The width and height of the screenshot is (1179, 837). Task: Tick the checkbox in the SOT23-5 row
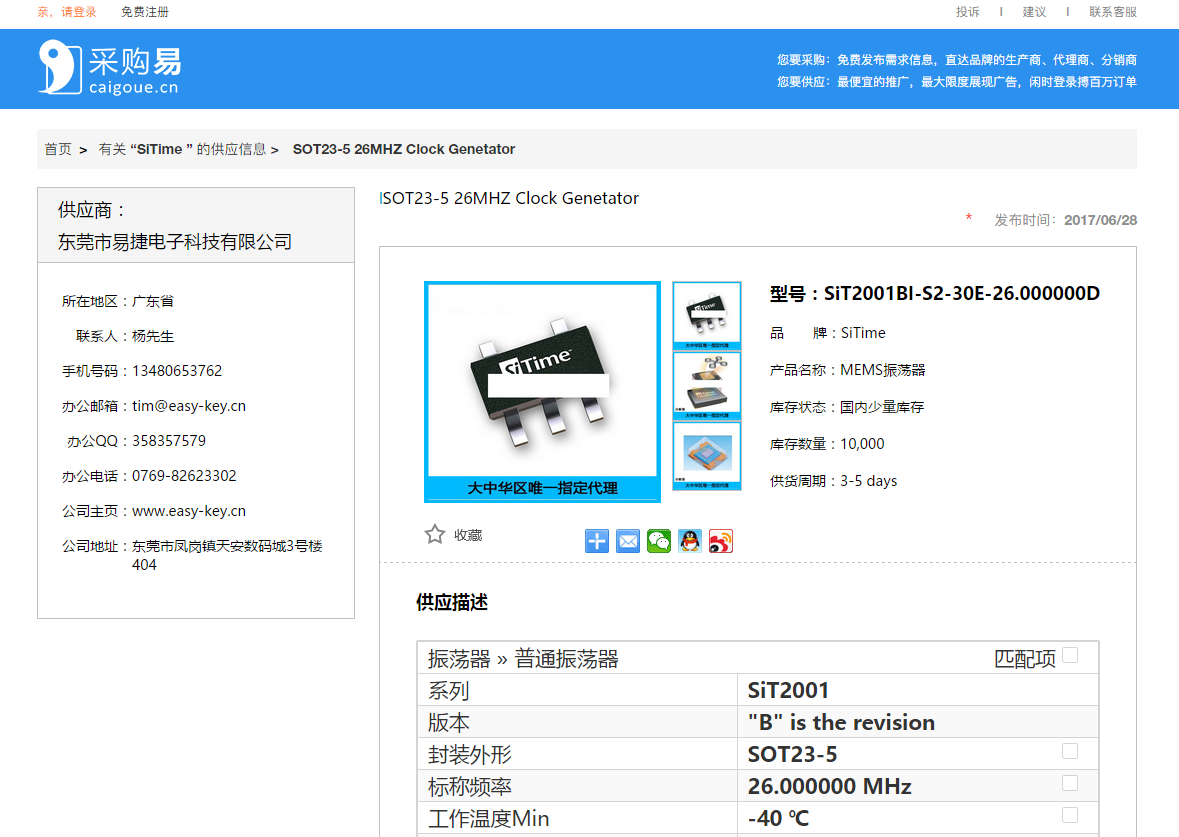(1070, 751)
